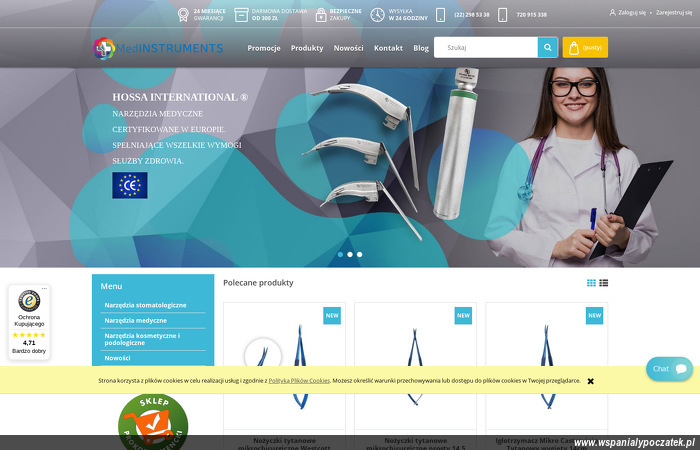Open the Chat widget

(x=670, y=369)
